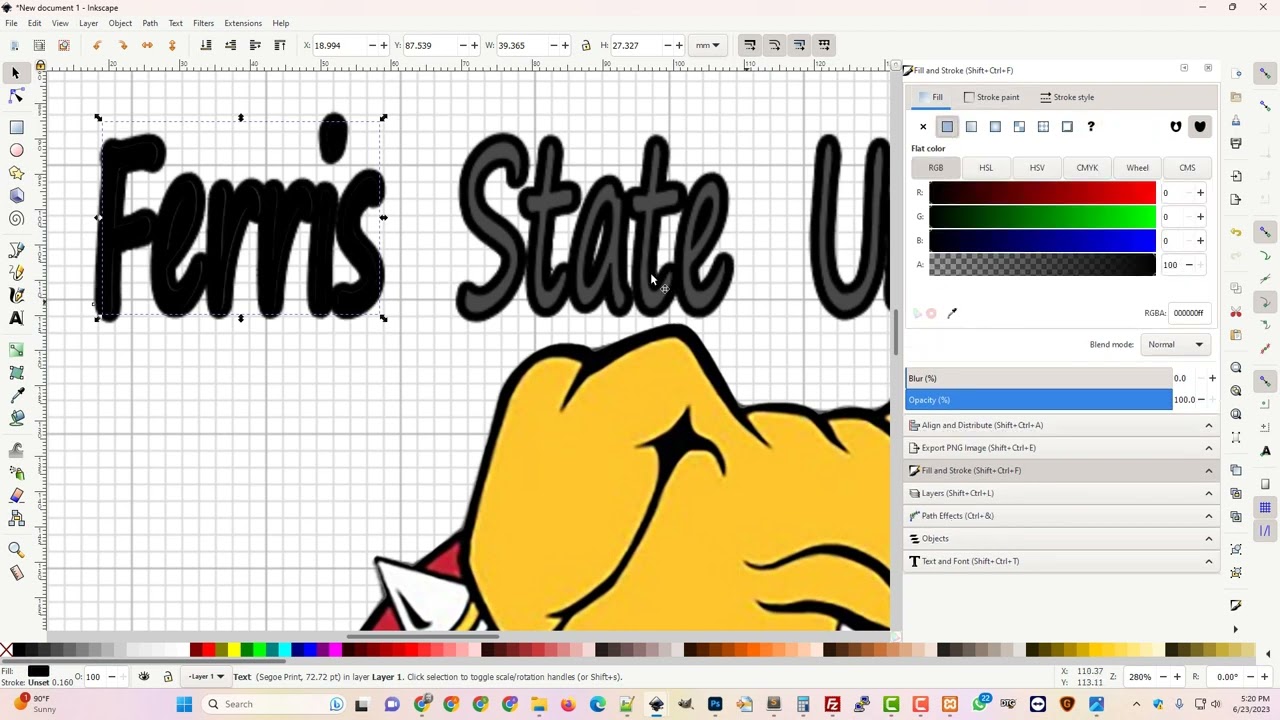Expand Layers panel
The image size is (1280, 720).
pos(1061,493)
